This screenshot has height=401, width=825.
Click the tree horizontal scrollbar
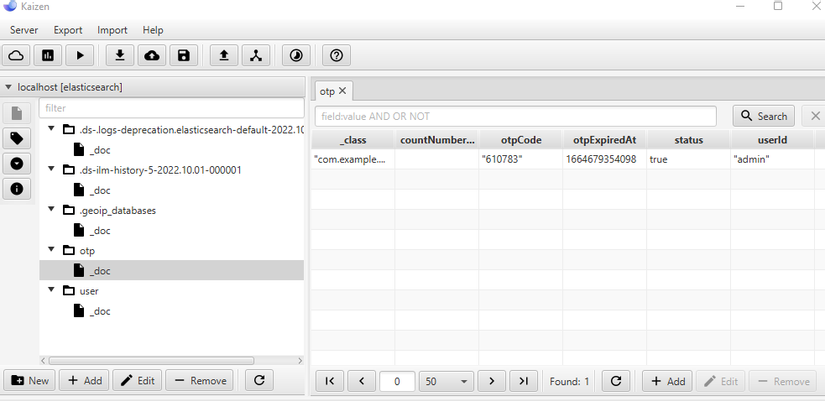[x=152, y=361]
